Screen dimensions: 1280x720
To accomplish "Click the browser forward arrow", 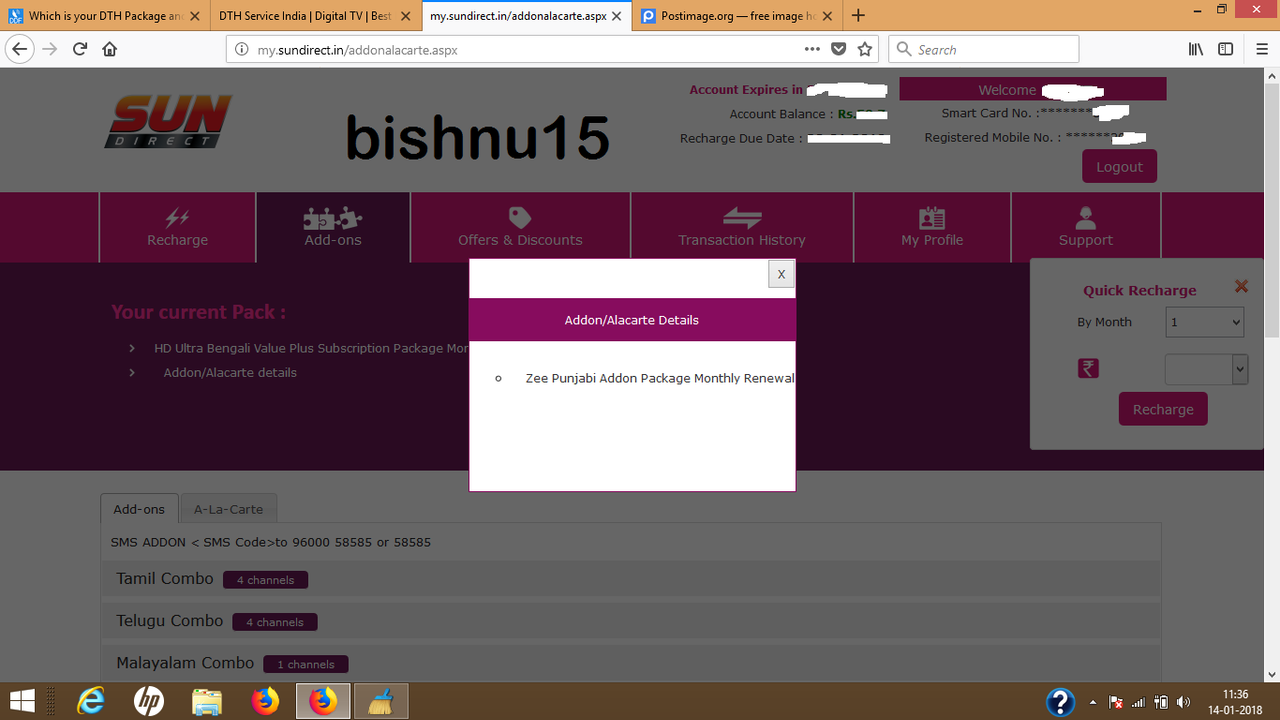I will [x=50, y=49].
